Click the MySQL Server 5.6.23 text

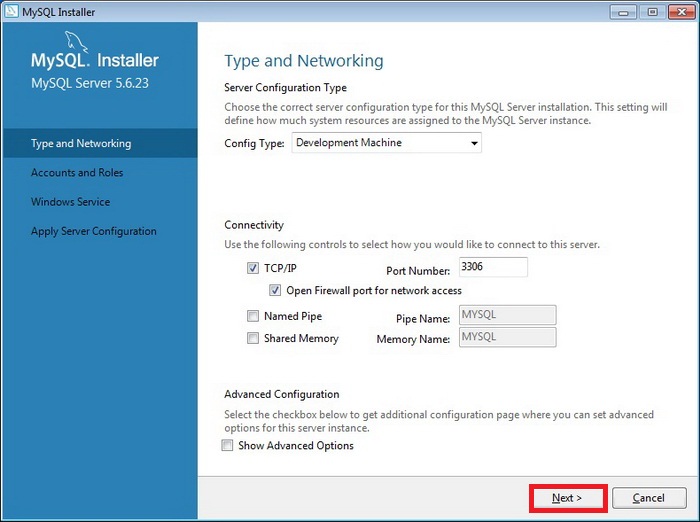[90, 83]
